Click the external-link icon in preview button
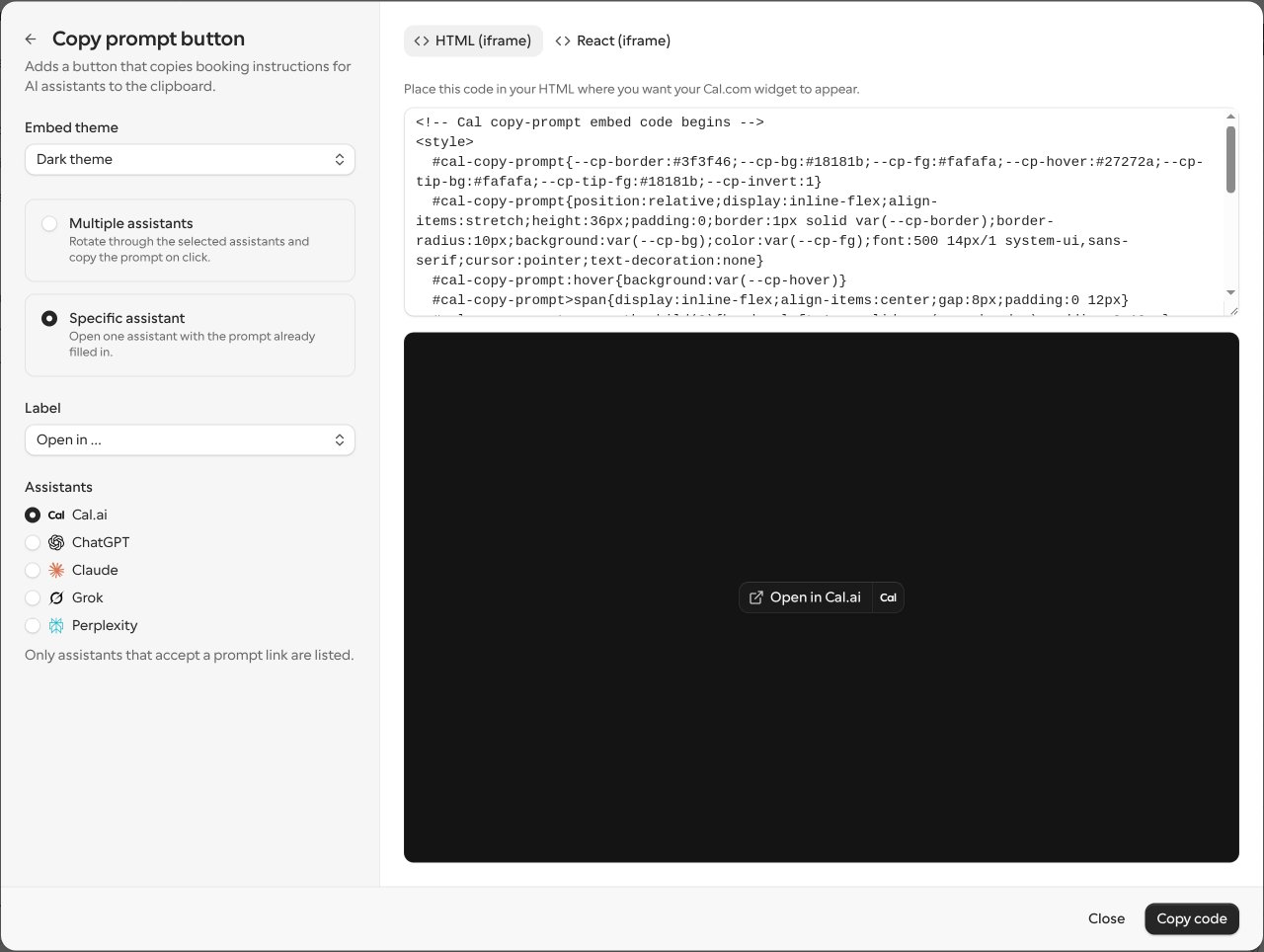This screenshot has width=1264, height=952. [x=756, y=597]
